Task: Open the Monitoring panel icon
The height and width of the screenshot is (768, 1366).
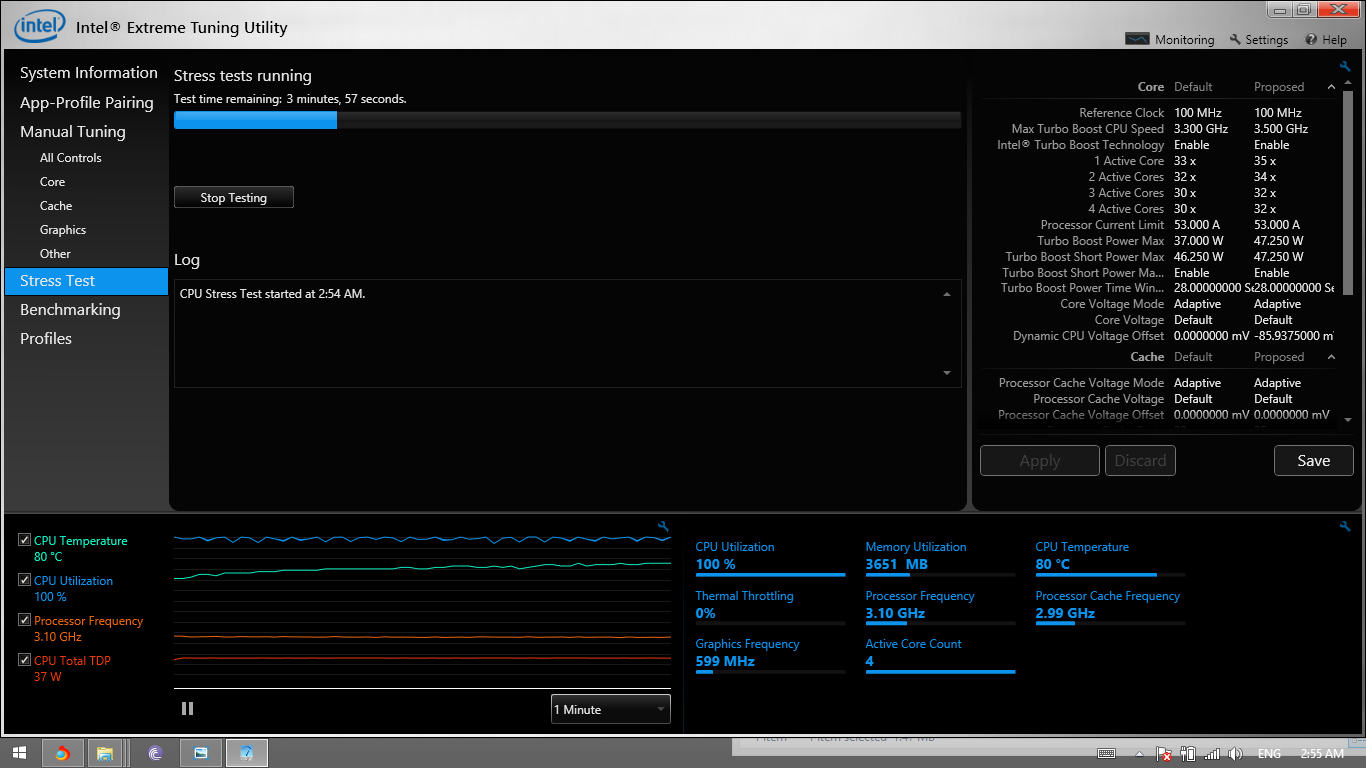Action: [x=1137, y=39]
